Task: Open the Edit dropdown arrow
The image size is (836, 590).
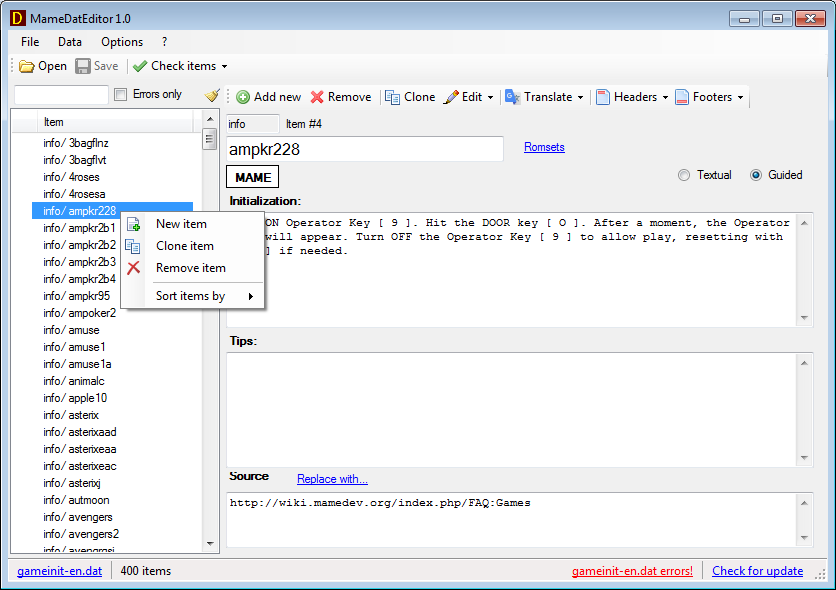Action: coord(492,98)
